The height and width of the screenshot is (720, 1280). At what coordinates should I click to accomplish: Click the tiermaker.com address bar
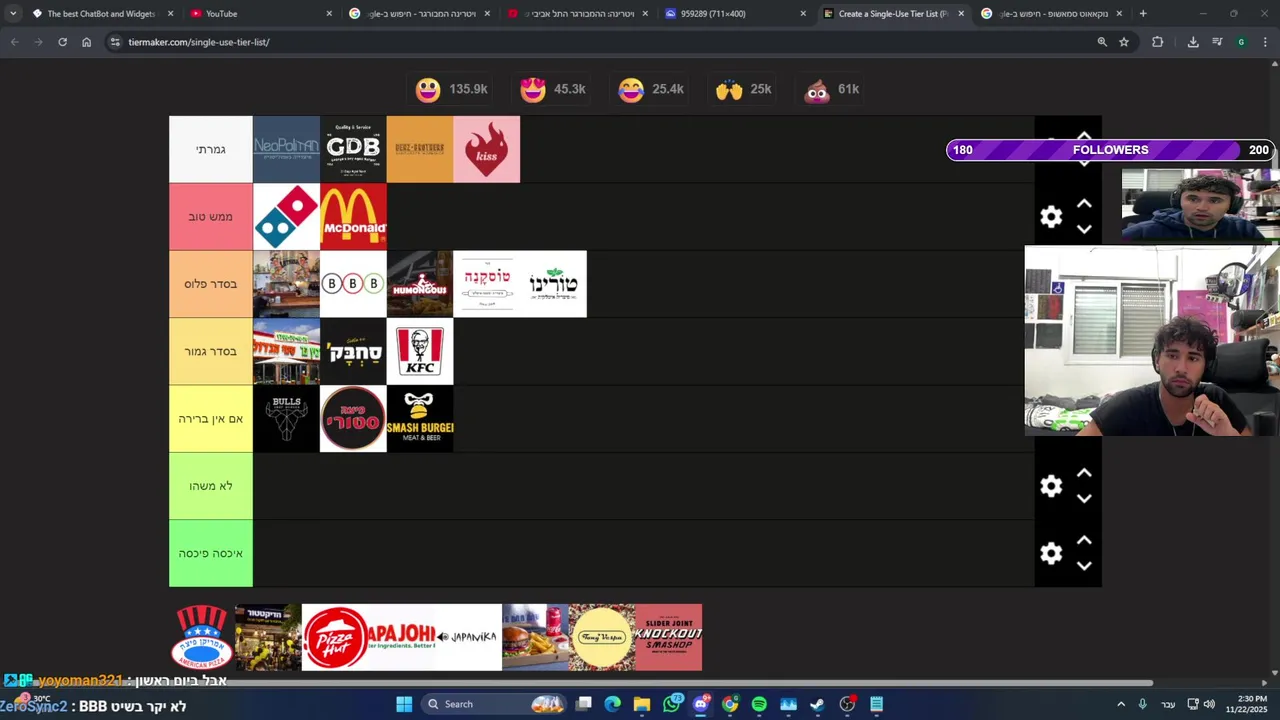tap(600, 42)
